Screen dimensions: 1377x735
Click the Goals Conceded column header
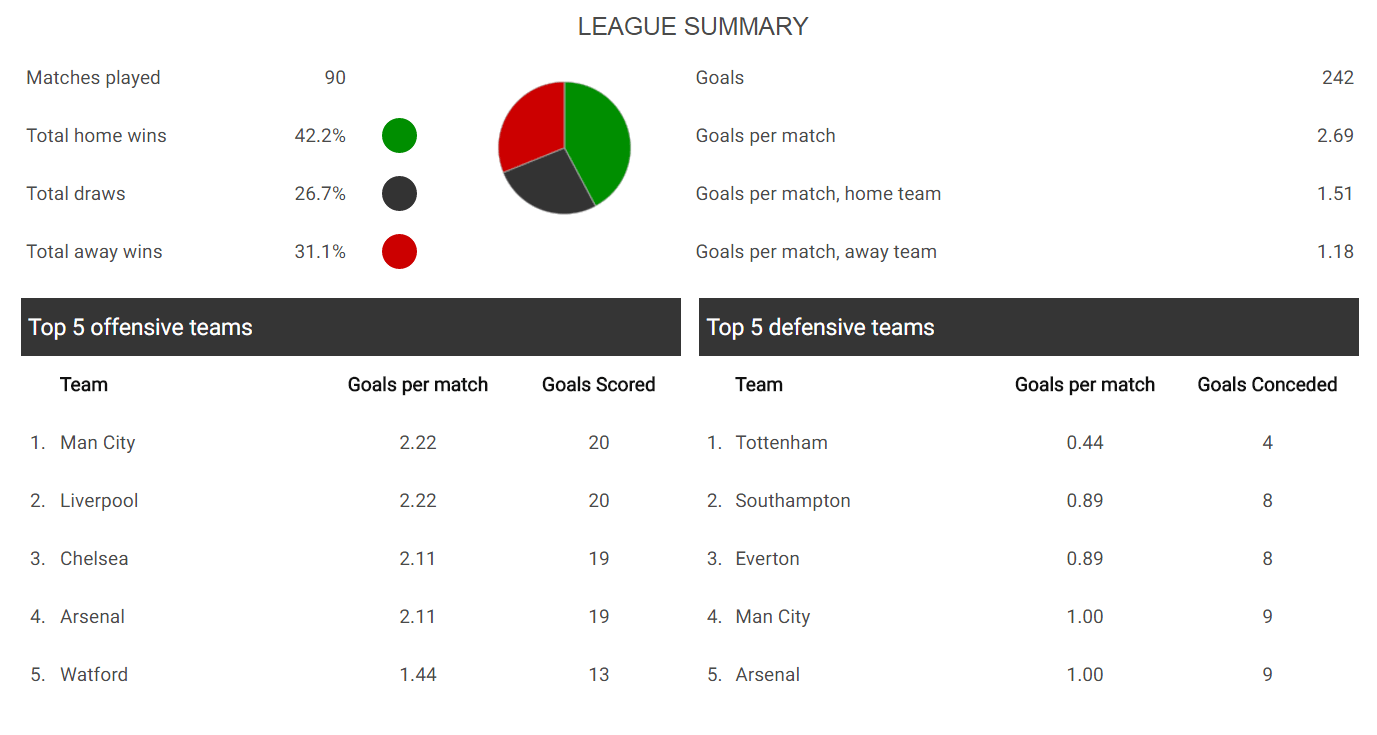coord(1267,385)
